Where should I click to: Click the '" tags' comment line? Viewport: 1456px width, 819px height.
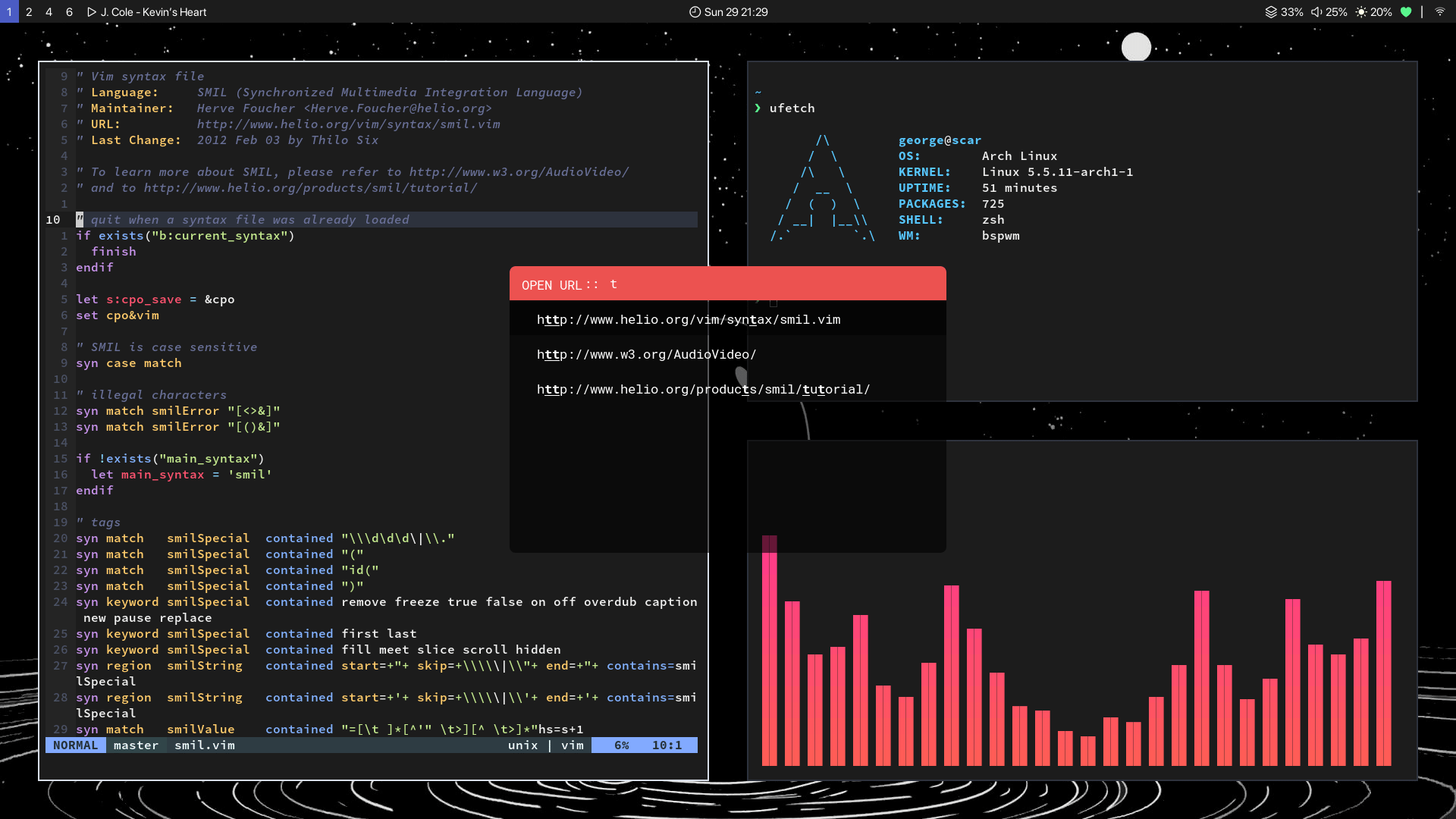coord(99,522)
